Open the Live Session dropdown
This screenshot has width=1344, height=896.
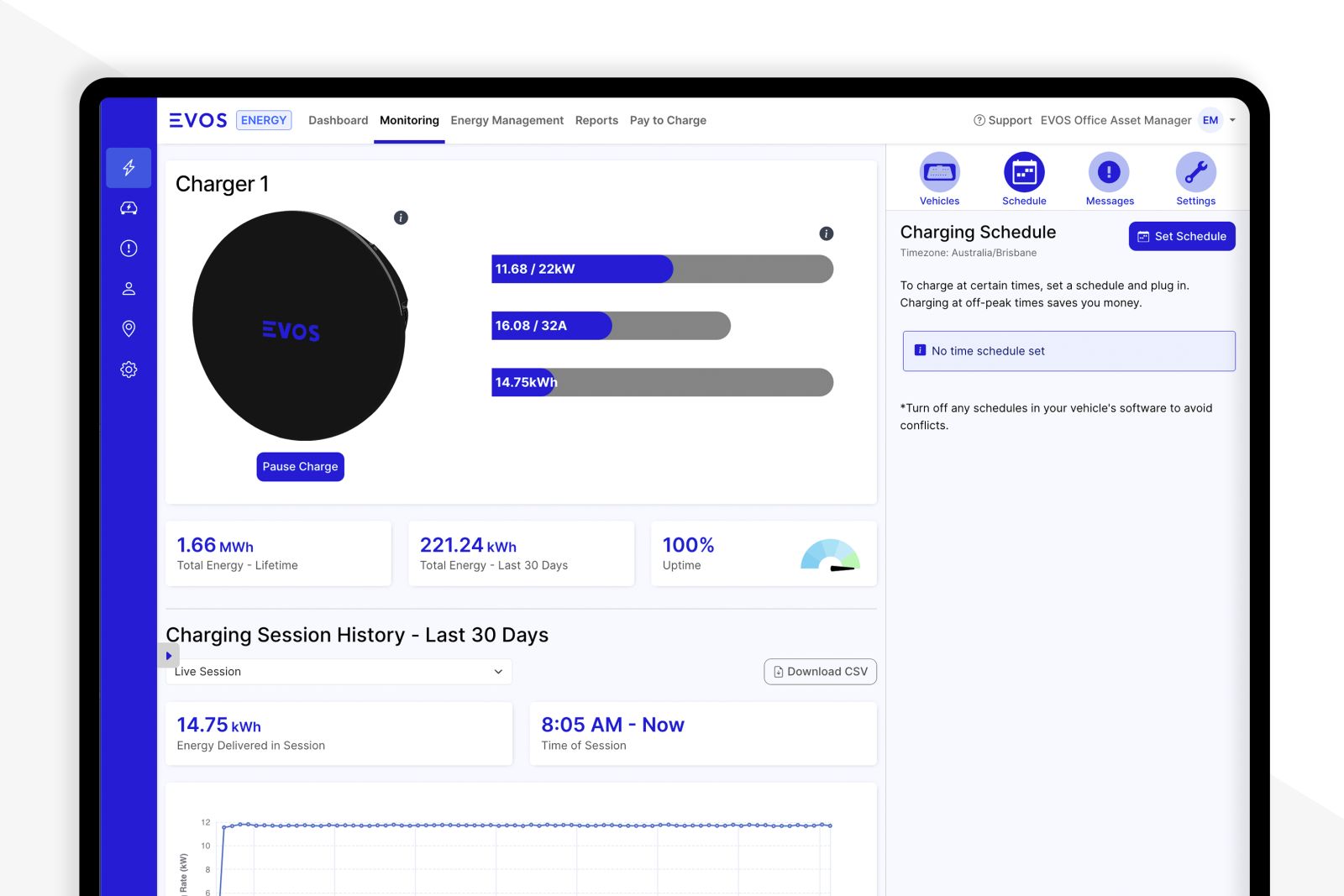pyautogui.click(x=339, y=671)
